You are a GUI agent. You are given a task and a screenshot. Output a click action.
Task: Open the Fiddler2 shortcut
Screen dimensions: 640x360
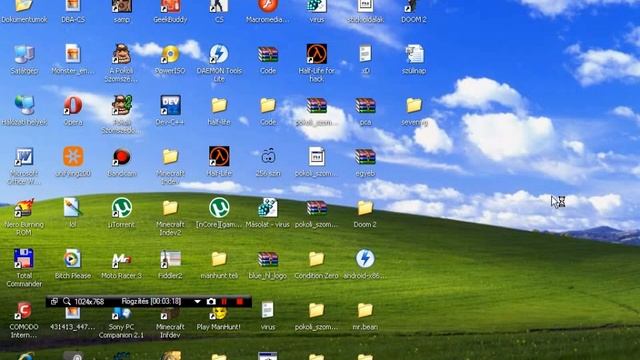[x=170, y=259]
